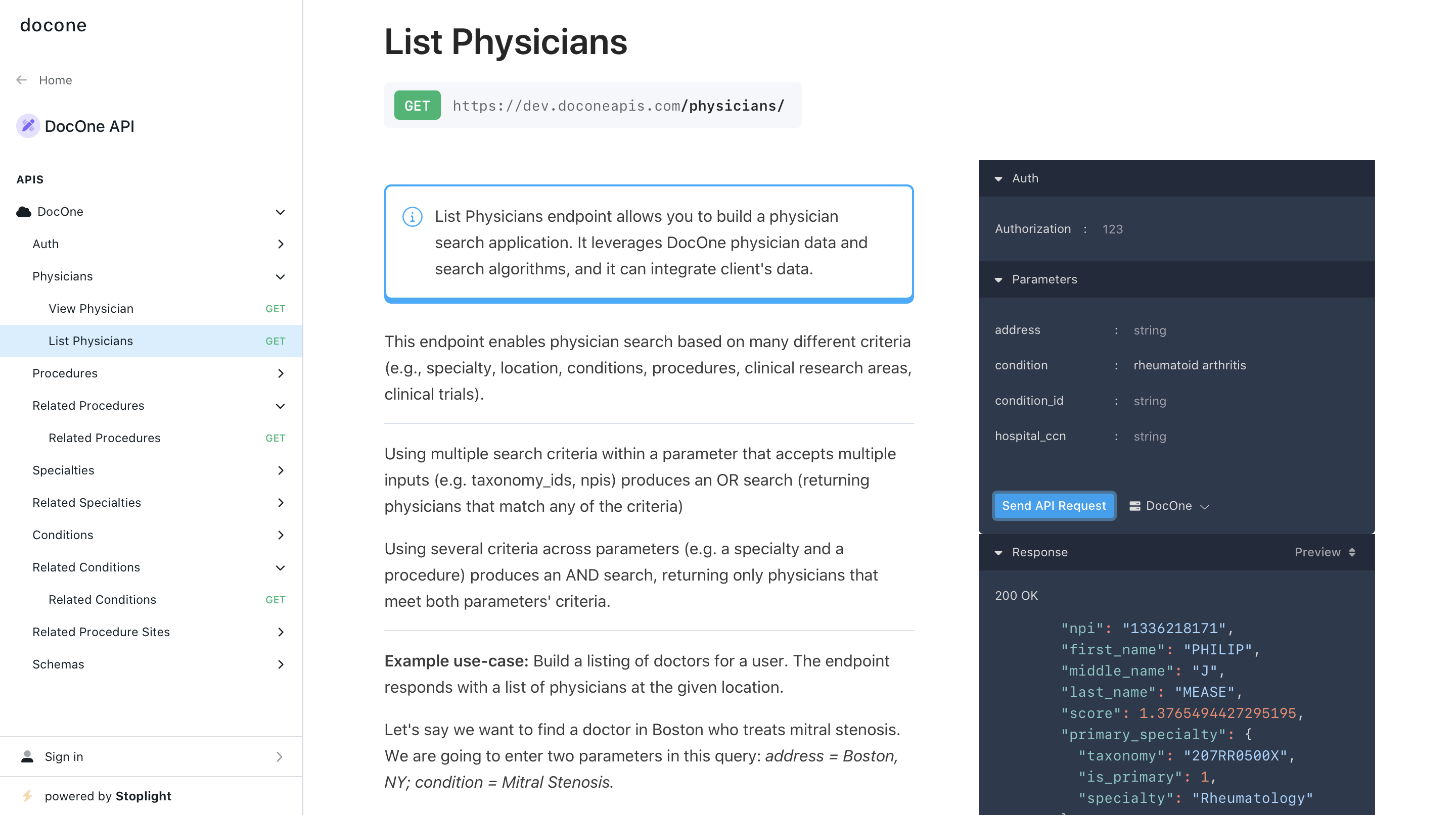Screen dimensions: 1456x815
Task: Click the user icon beside Sign in
Action: click(27, 756)
